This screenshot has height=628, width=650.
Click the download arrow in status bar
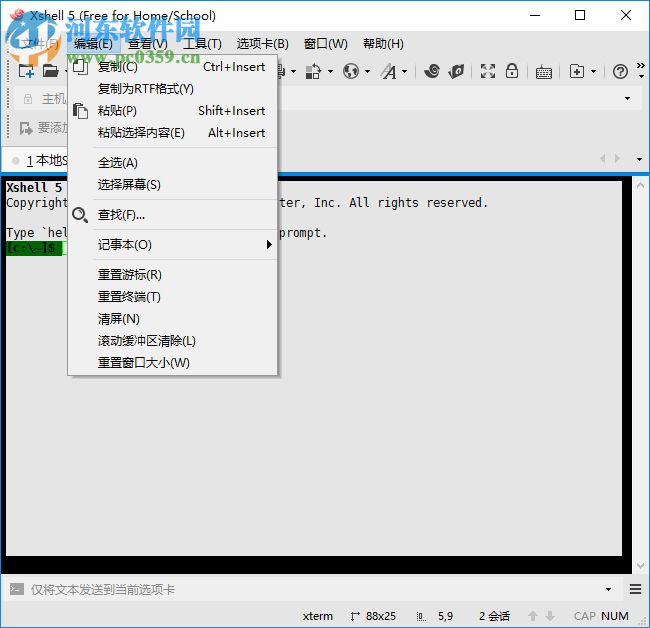click(x=550, y=616)
